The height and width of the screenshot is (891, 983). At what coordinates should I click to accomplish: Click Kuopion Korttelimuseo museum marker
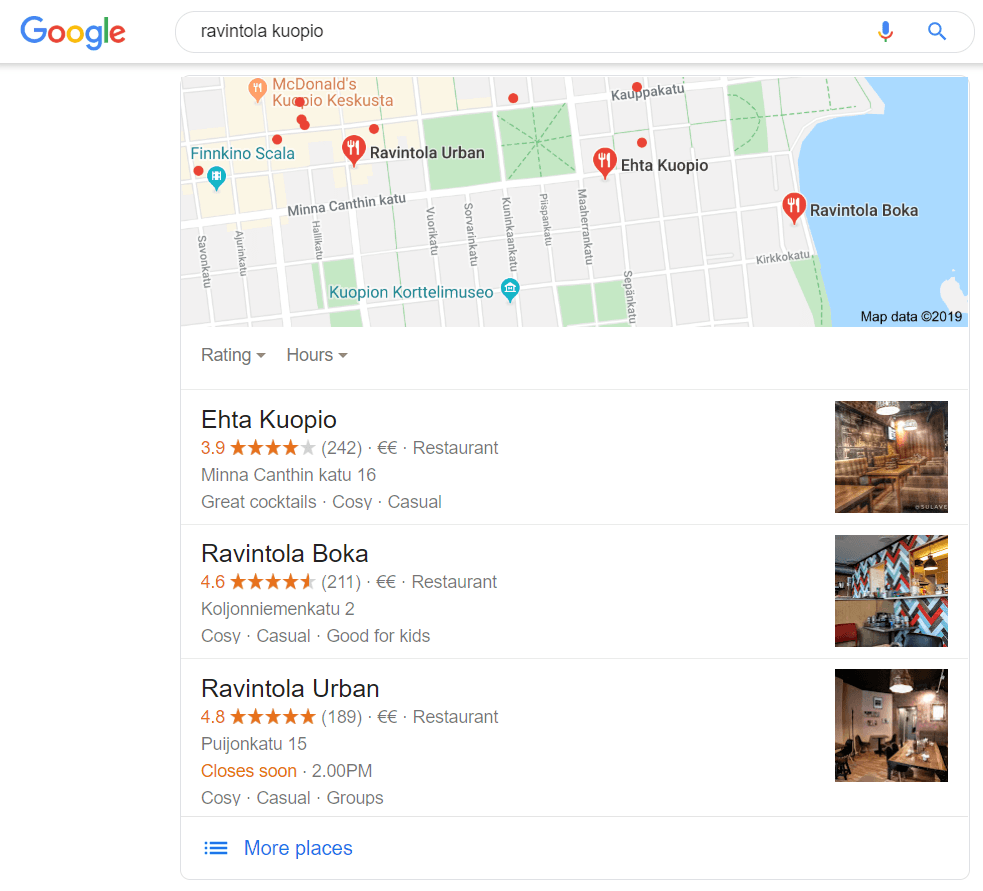coord(510,290)
